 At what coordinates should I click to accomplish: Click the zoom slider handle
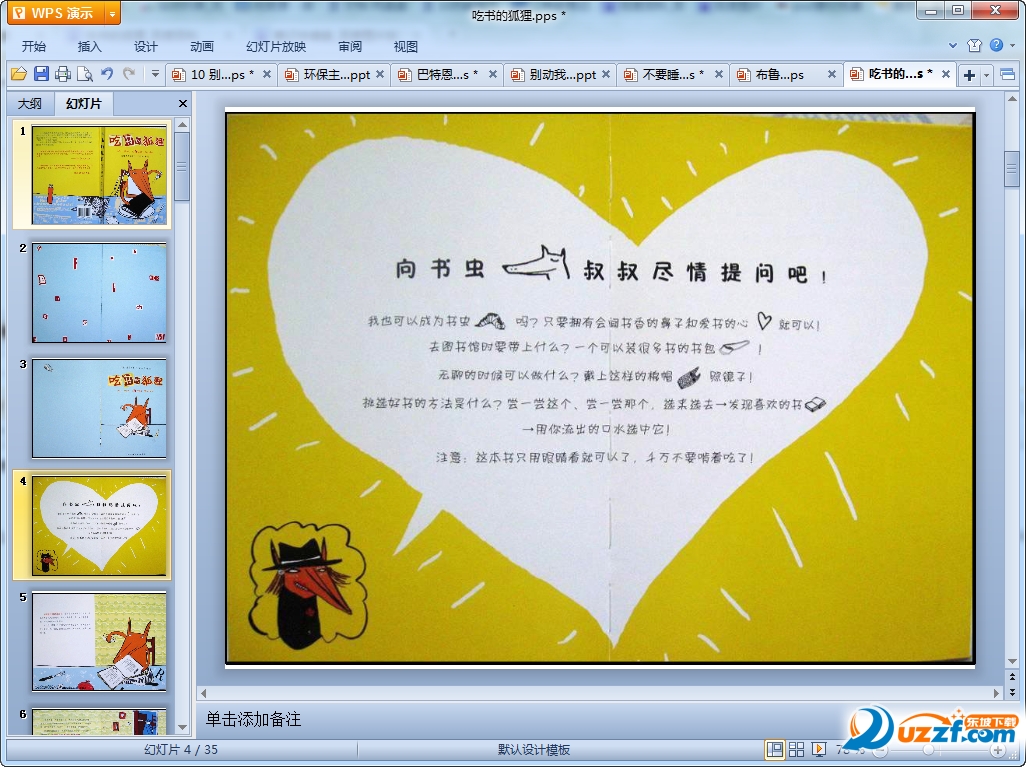tap(927, 750)
